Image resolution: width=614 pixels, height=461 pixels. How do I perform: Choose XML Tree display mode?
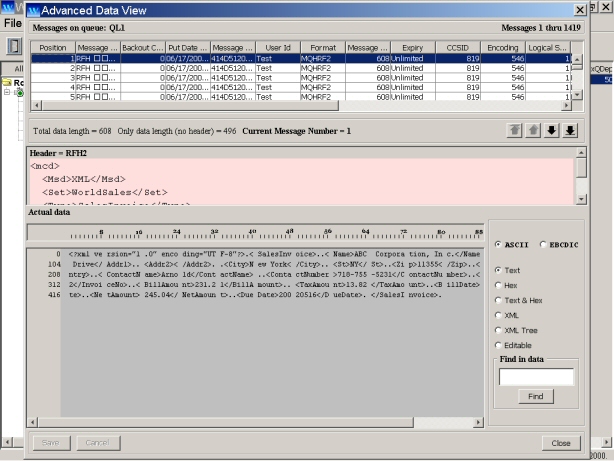coord(498,330)
